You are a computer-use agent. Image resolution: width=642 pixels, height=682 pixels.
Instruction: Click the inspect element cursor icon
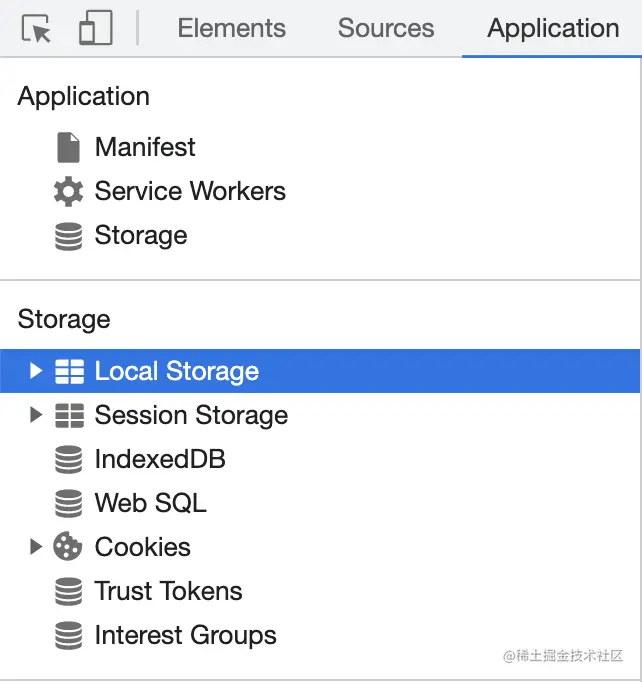[37, 29]
